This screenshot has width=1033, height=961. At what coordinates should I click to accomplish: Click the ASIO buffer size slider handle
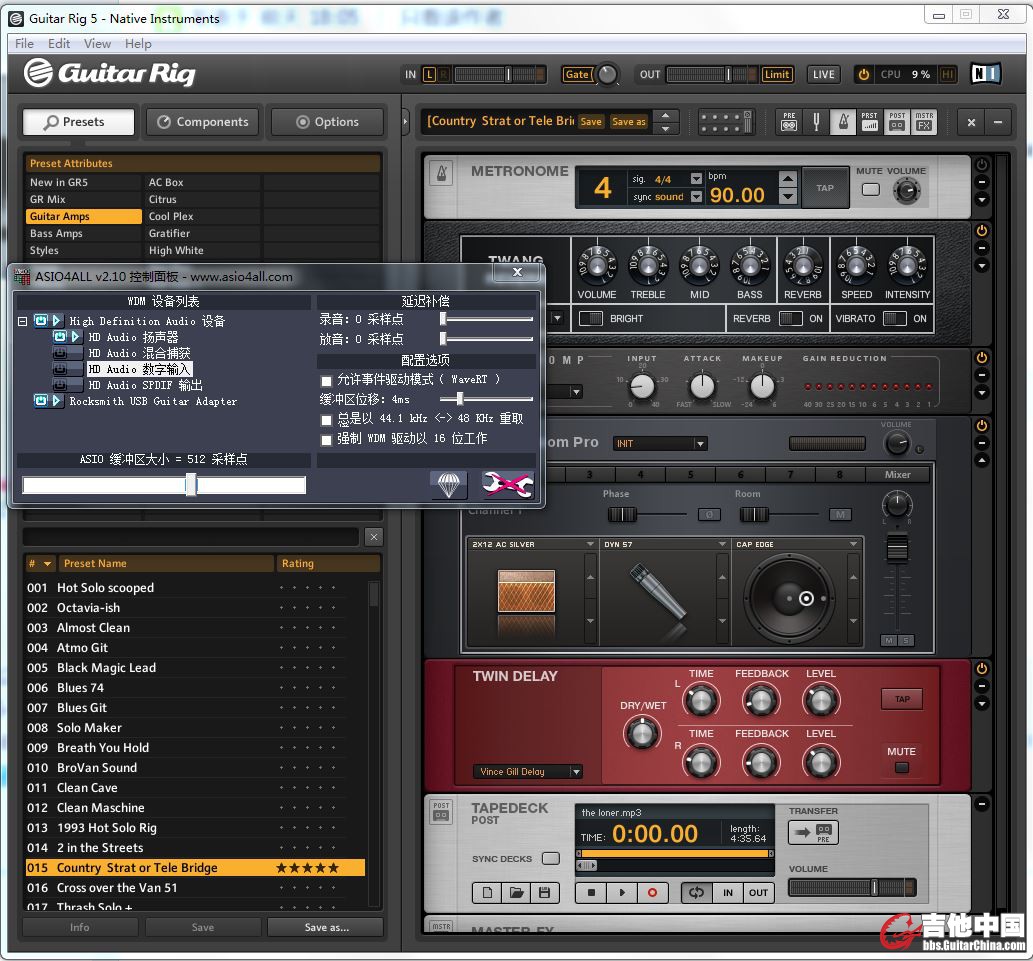coord(191,485)
